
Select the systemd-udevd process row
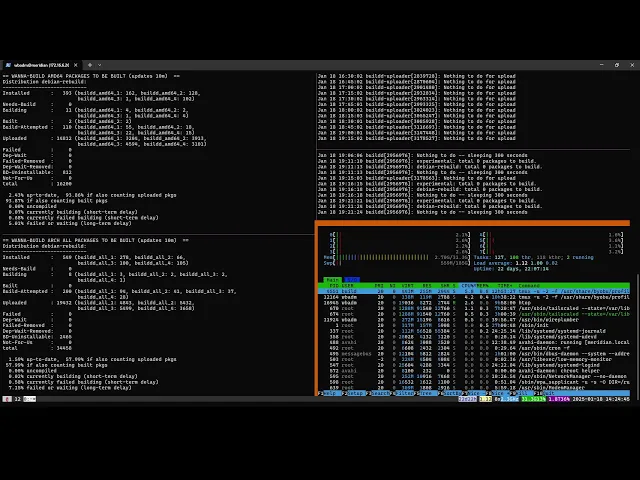click(474, 337)
